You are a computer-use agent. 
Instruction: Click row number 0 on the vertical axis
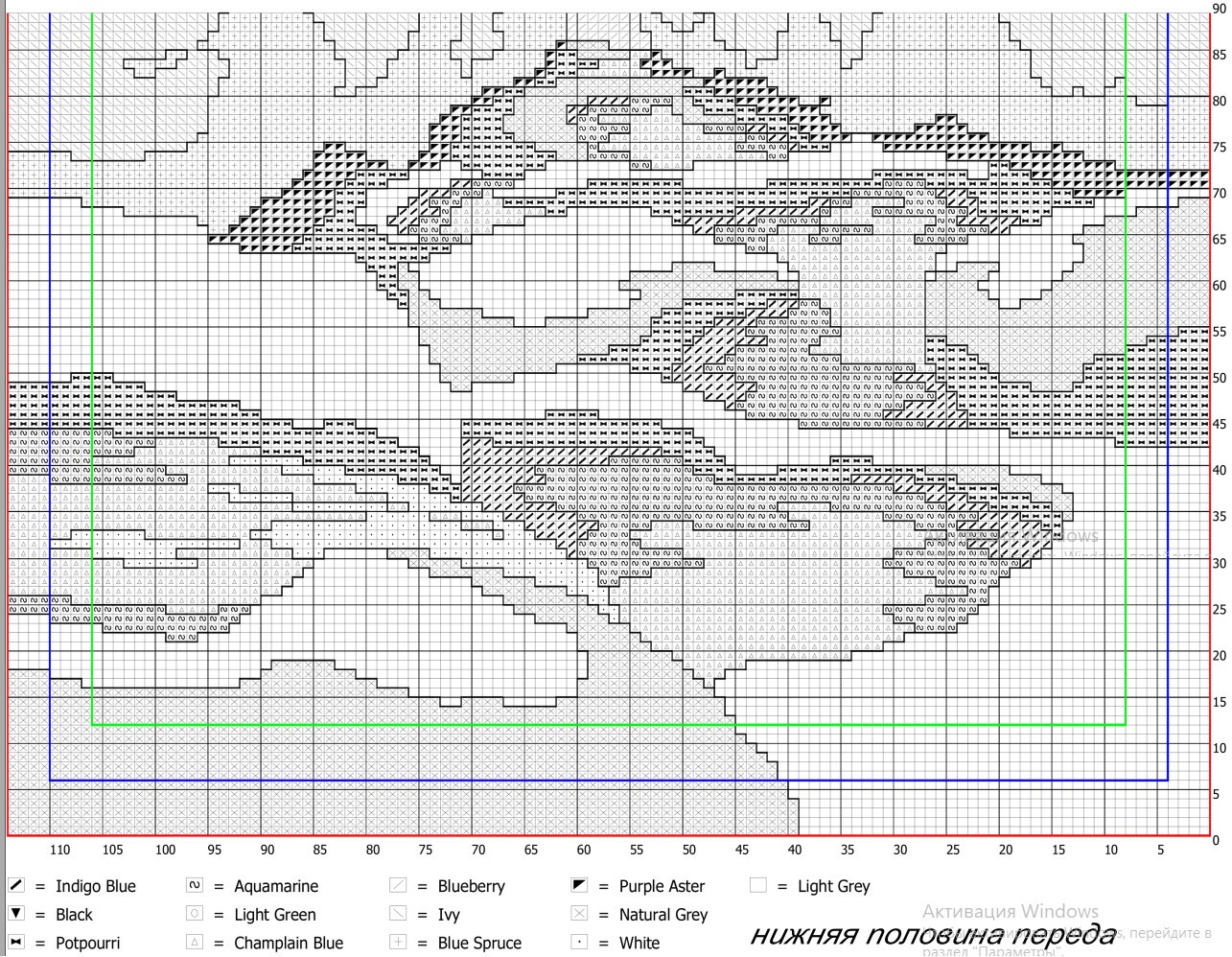[1217, 840]
